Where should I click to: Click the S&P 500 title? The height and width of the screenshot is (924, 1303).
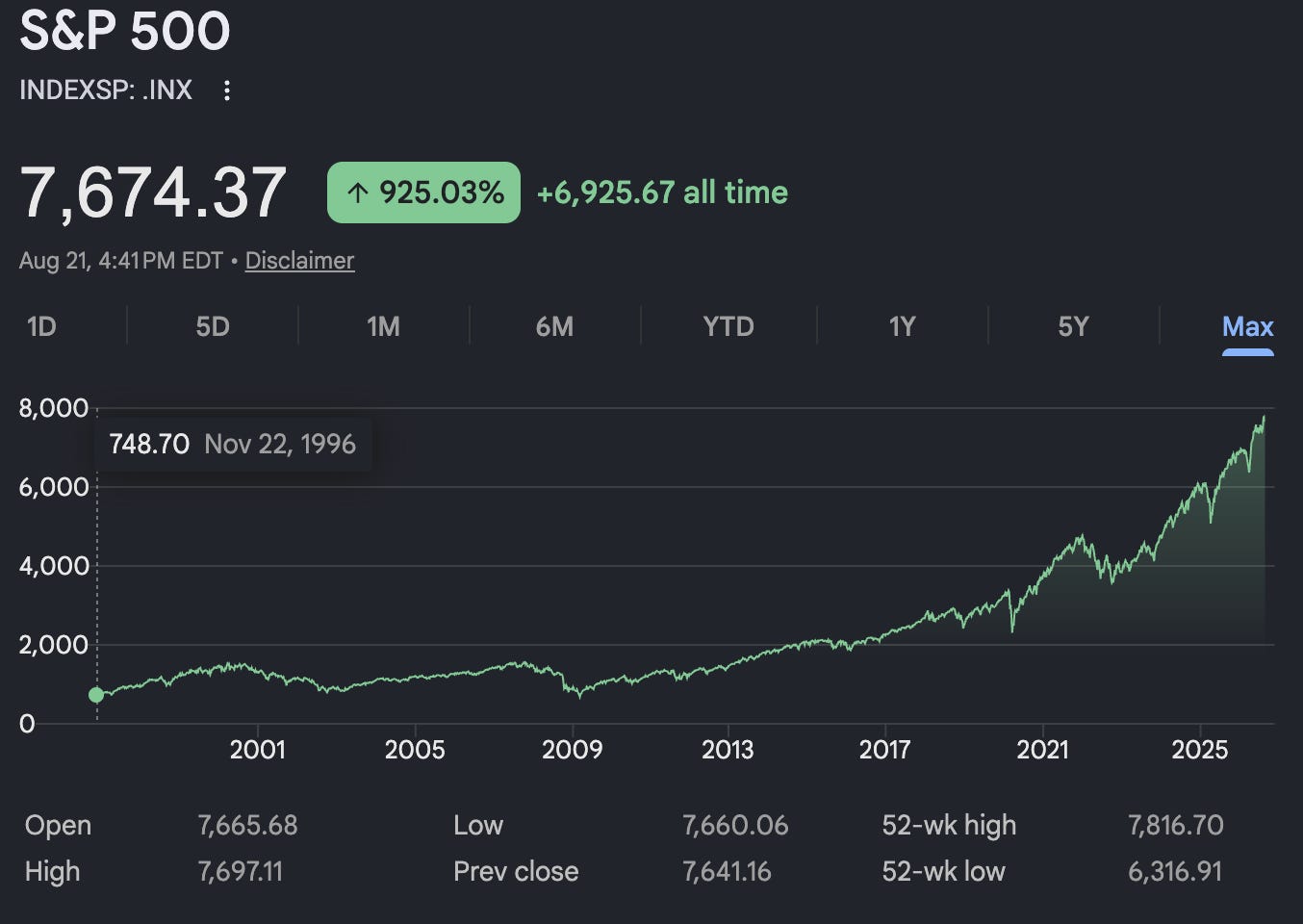[125, 31]
